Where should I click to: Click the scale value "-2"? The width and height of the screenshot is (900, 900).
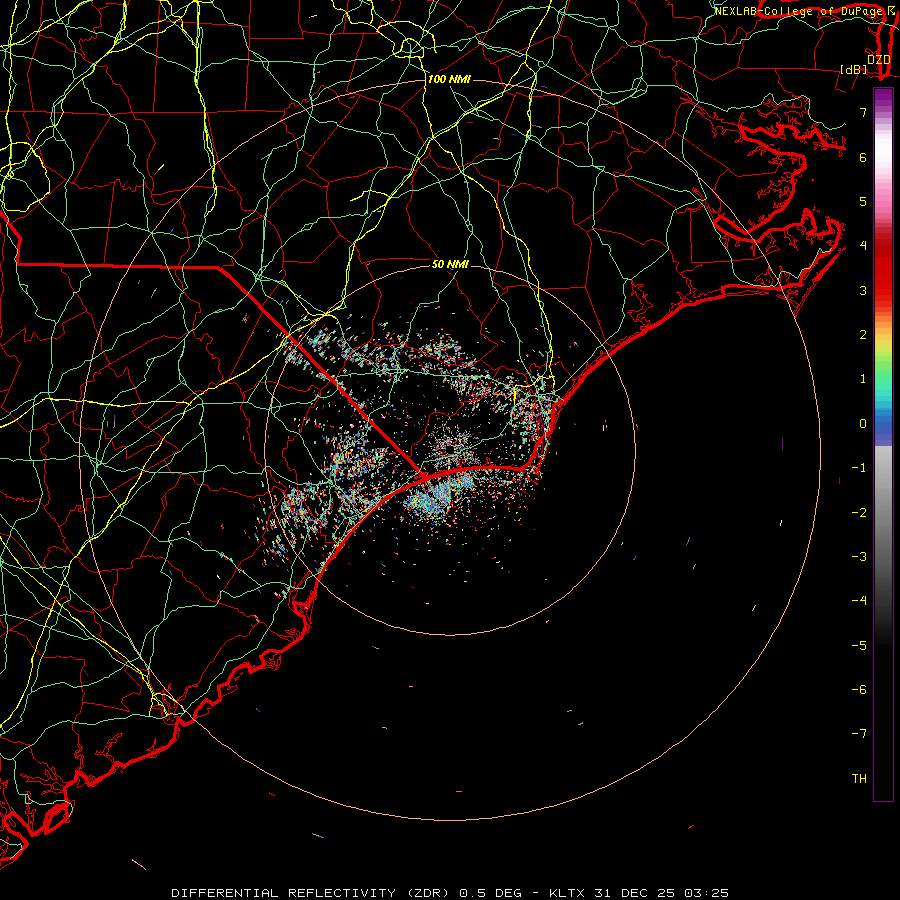859,513
